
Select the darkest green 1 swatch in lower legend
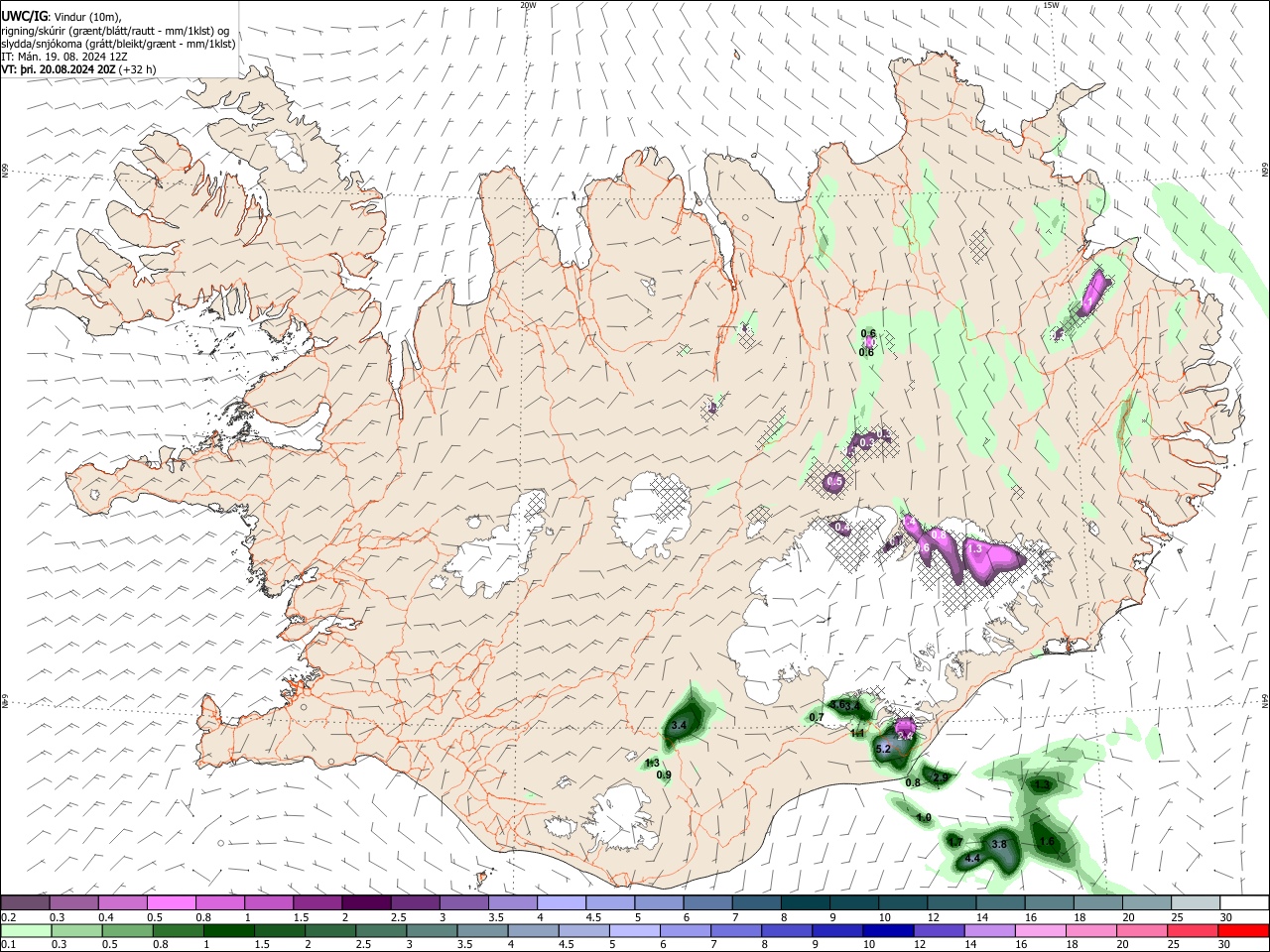[x=228, y=931]
